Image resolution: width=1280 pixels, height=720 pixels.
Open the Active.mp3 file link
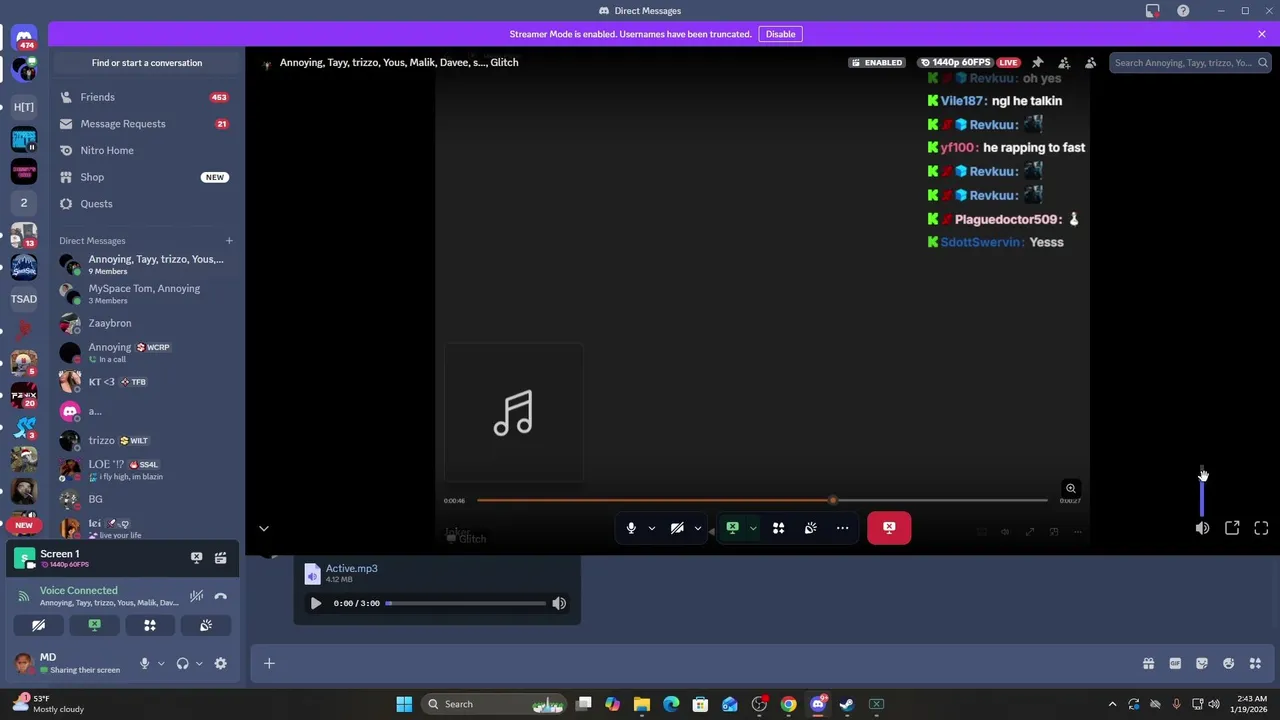351,568
